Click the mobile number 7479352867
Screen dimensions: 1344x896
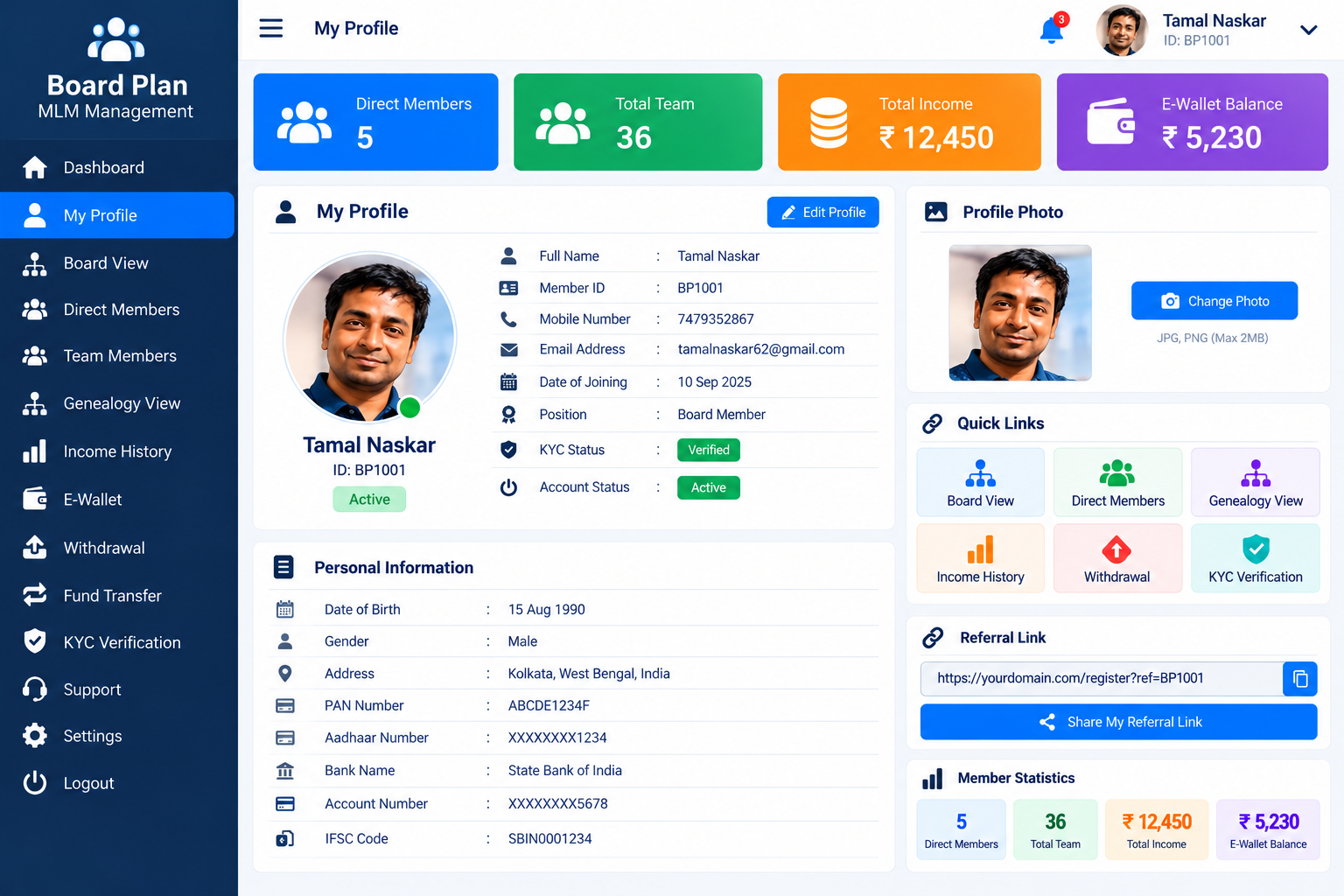pyautogui.click(x=716, y=319)
